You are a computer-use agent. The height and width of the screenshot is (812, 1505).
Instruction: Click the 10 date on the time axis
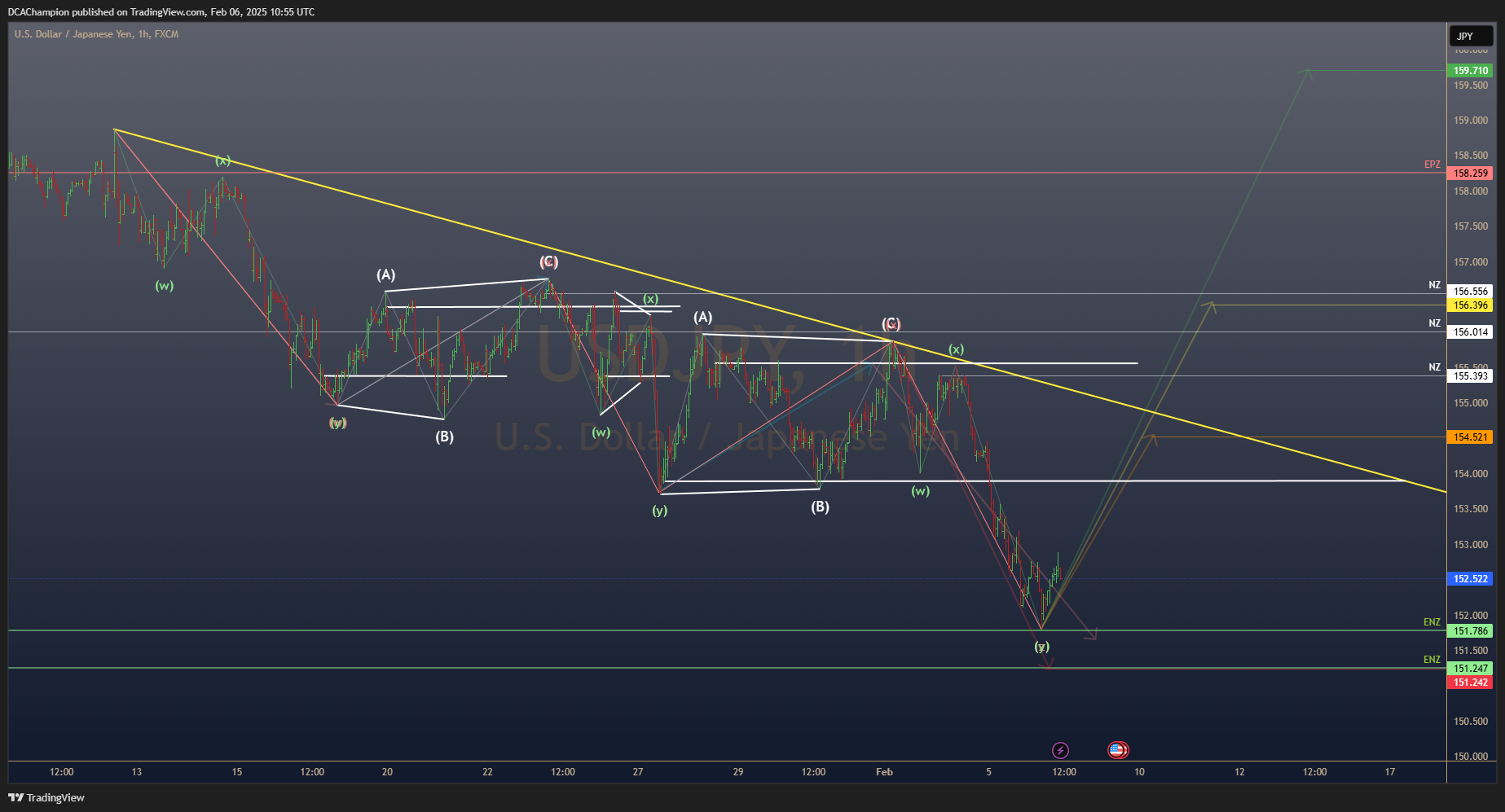tap(1139, 772)
